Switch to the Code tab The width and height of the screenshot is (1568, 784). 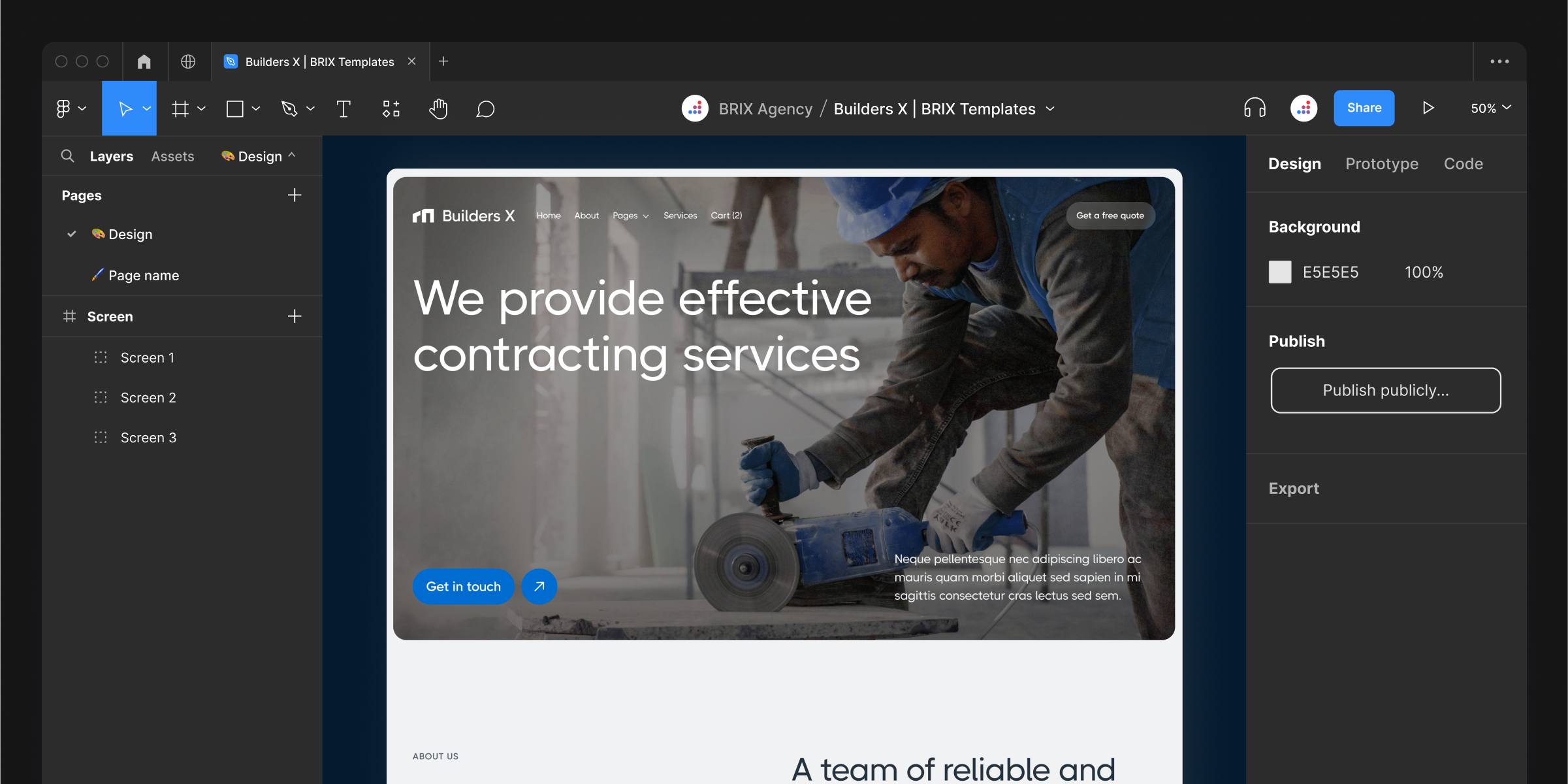1464,162
